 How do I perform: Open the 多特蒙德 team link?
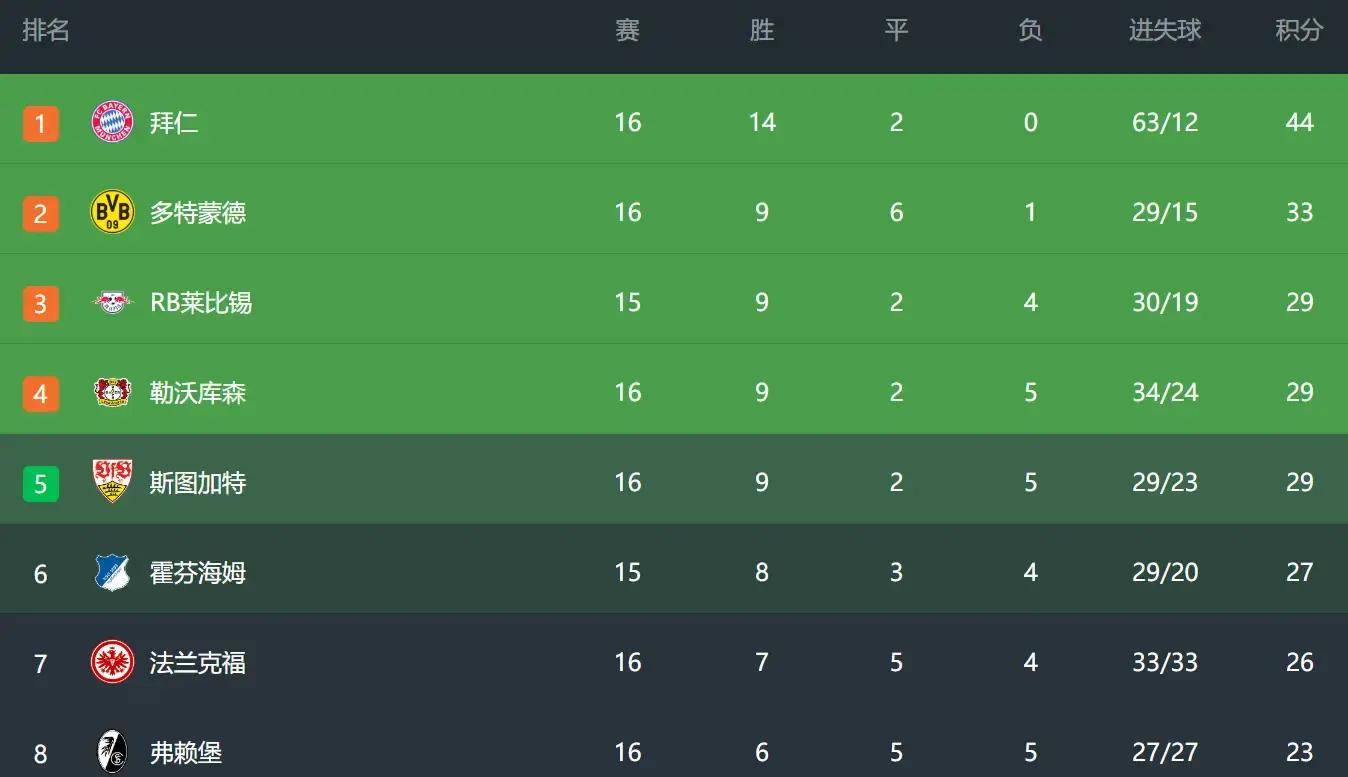click(x=198, y=213)
